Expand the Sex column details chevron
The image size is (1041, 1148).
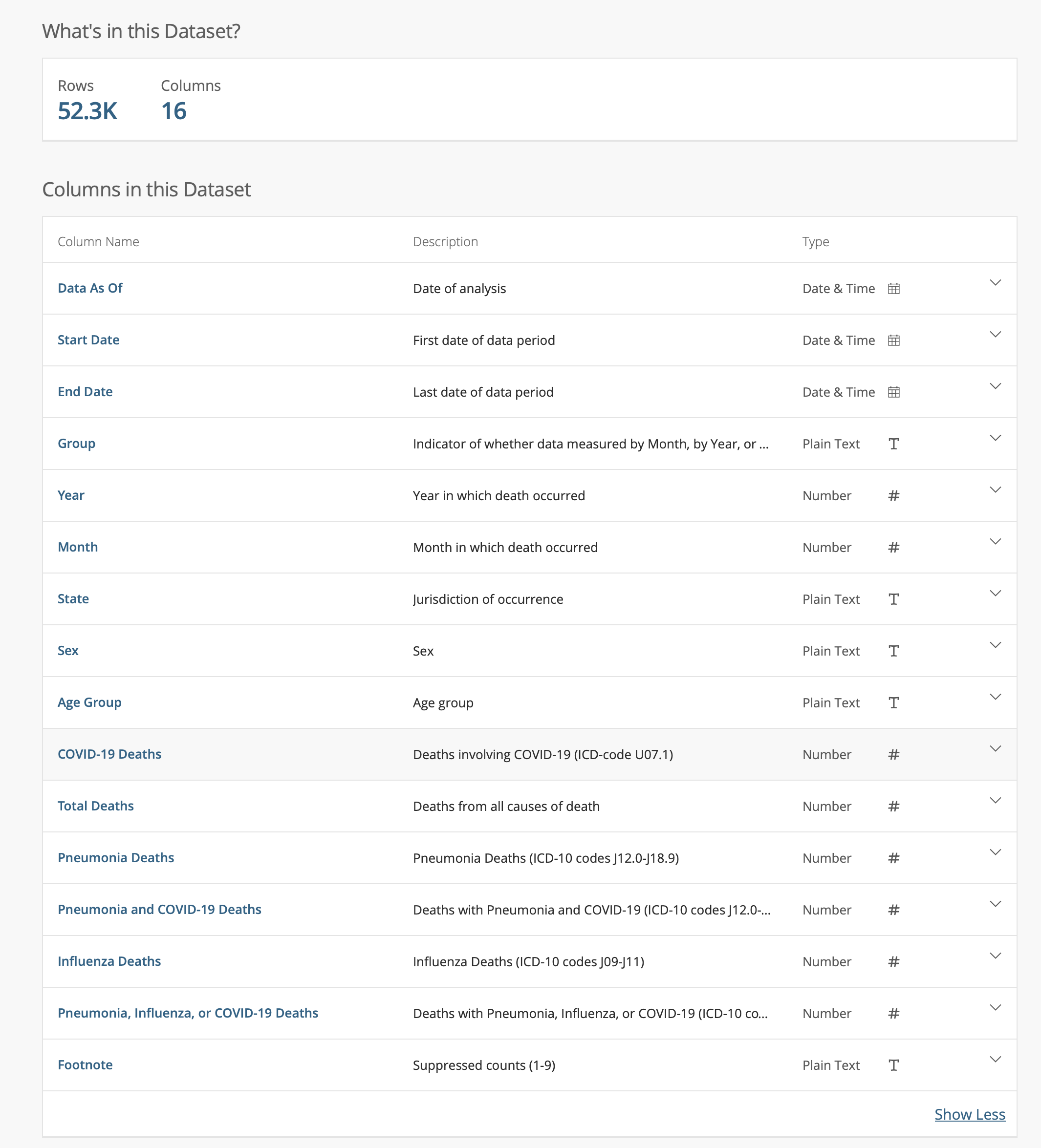pos(995,645)
